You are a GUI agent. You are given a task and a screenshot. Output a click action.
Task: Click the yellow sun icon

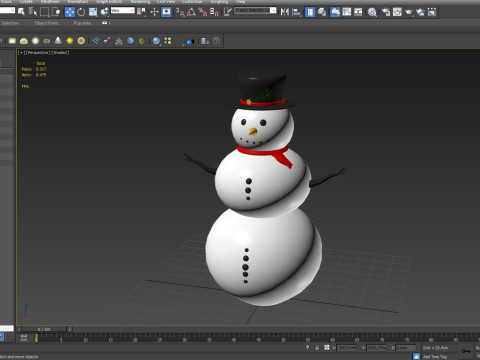point(70,41)
